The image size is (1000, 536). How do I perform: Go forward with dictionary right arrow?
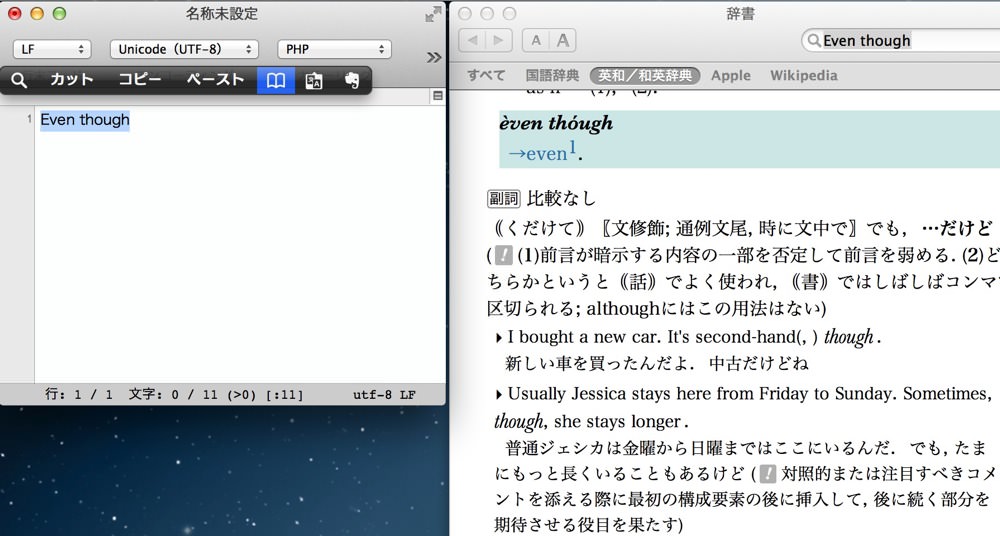(x=499, y=40)
